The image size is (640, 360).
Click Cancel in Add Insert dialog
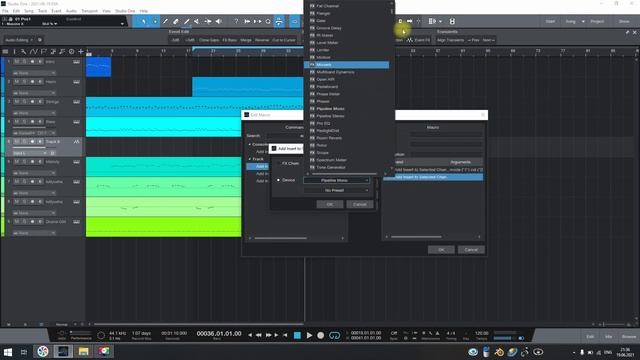360,204
